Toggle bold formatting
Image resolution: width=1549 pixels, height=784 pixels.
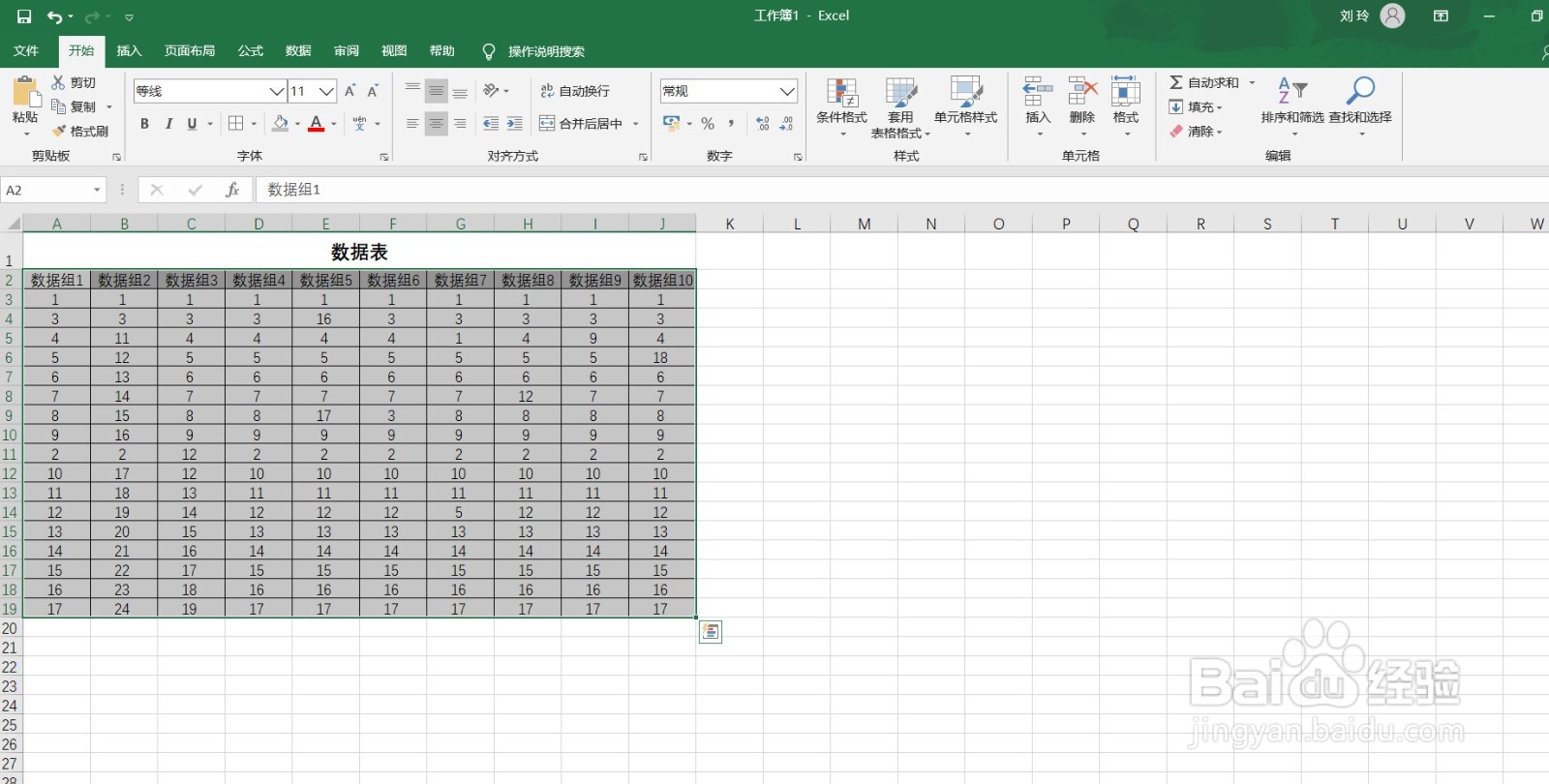tap(145, 124)
